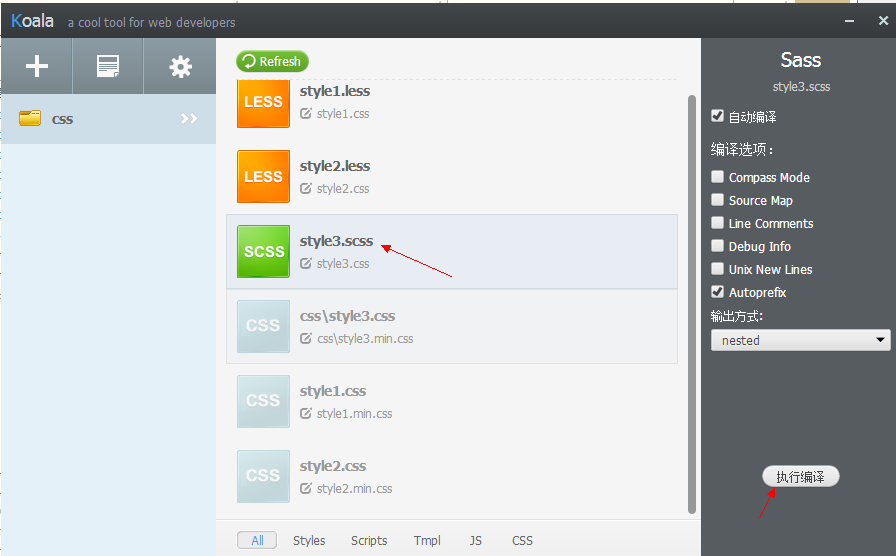
Task: Switch to the CSS filter tab
Action: (522, 540)
